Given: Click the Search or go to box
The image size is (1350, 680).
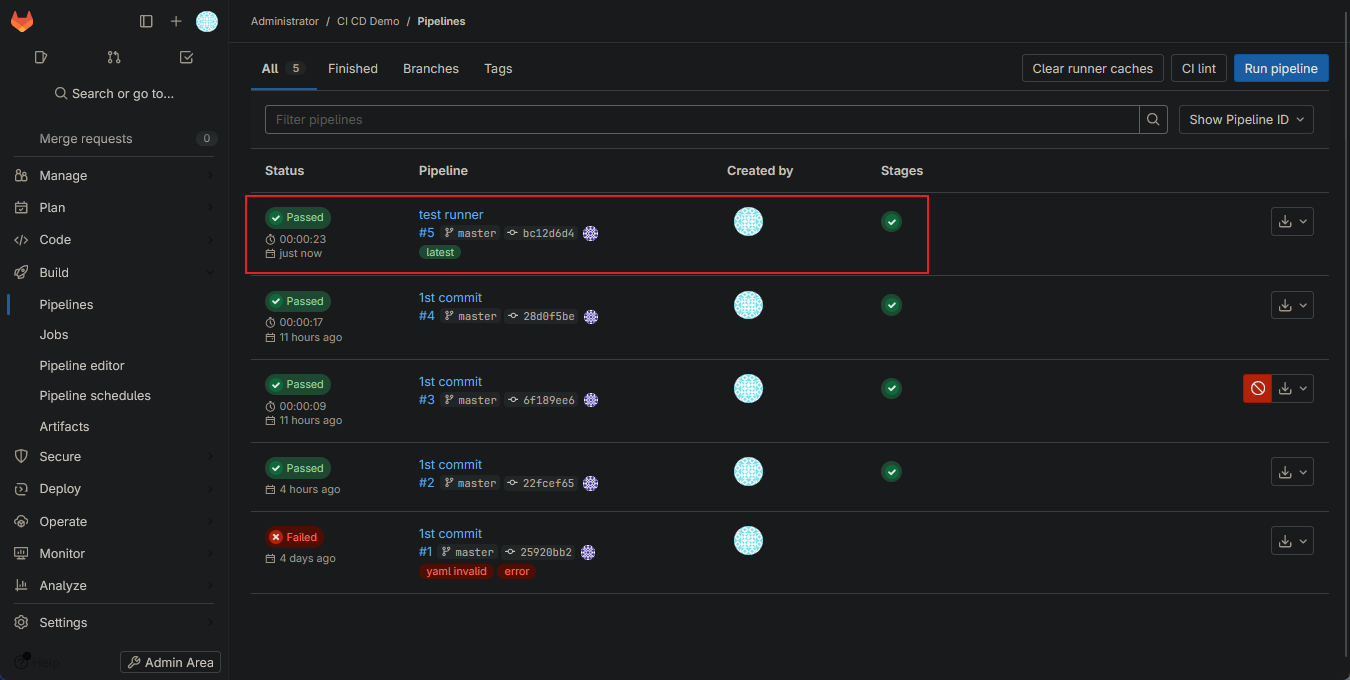Looking at the screenshot, I should pyautogui.click(x=114, y=93).
